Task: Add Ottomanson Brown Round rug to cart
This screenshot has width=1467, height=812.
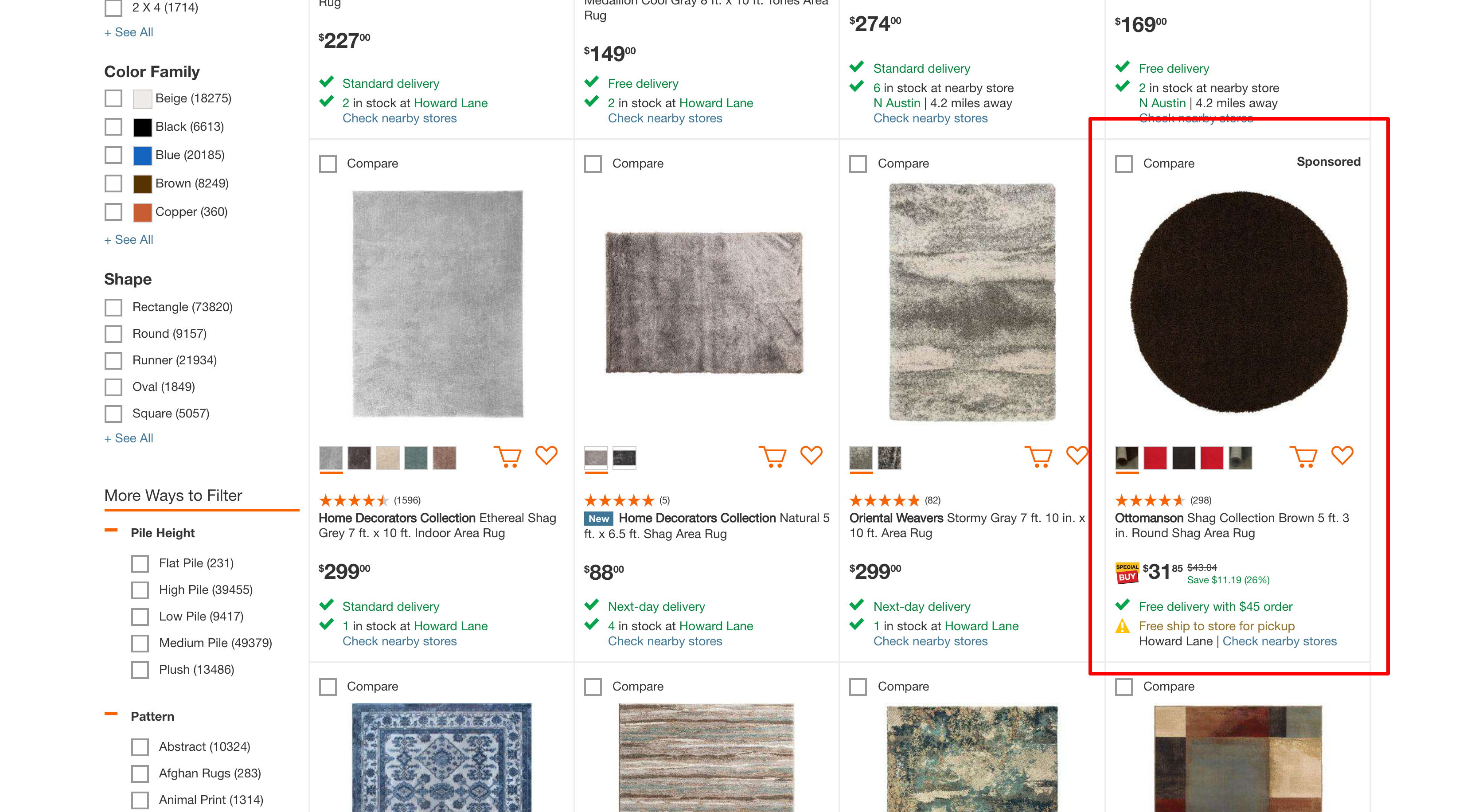Action: tap(1303, 456)
